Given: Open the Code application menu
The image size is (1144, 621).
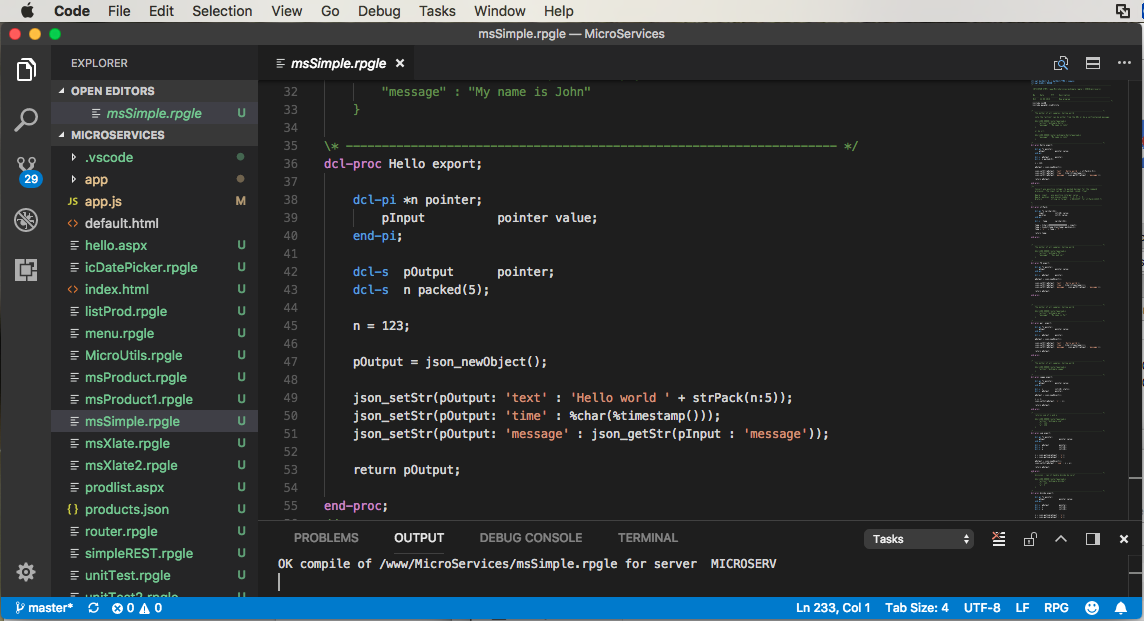Looking at the screenshot, I should pos(72,11).
